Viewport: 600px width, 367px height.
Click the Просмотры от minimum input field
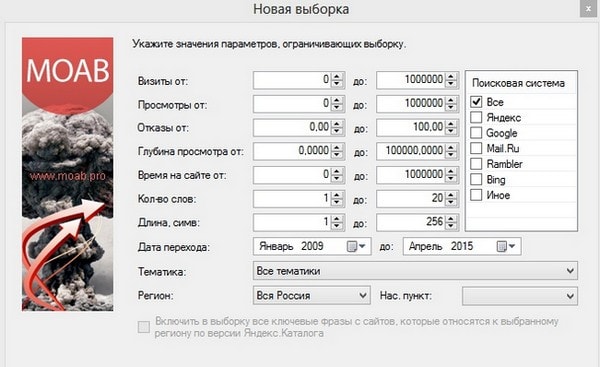pyautogui.click(x=293, y=104)
